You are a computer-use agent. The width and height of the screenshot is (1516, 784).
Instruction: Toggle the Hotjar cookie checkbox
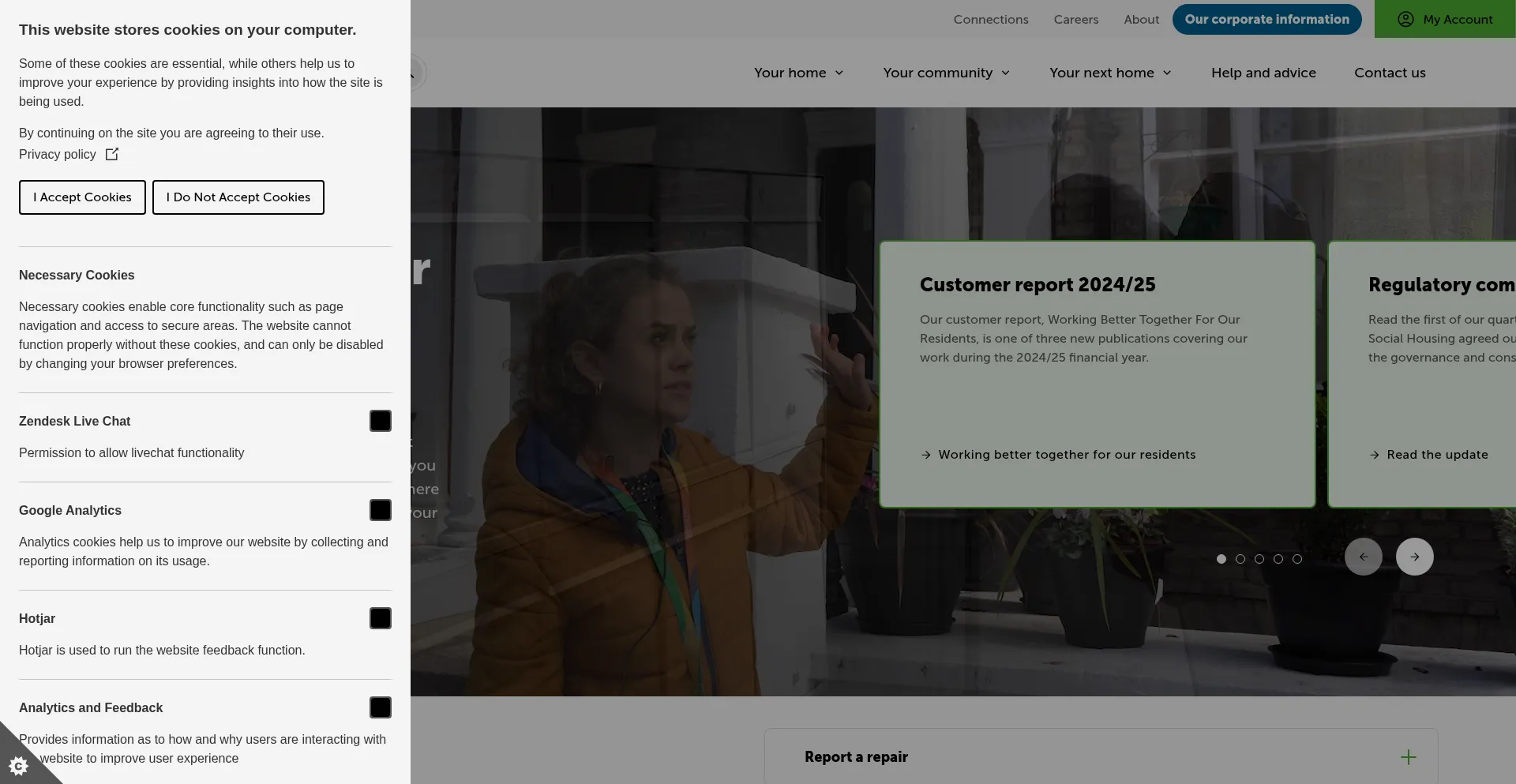click(x=380, y=618)
